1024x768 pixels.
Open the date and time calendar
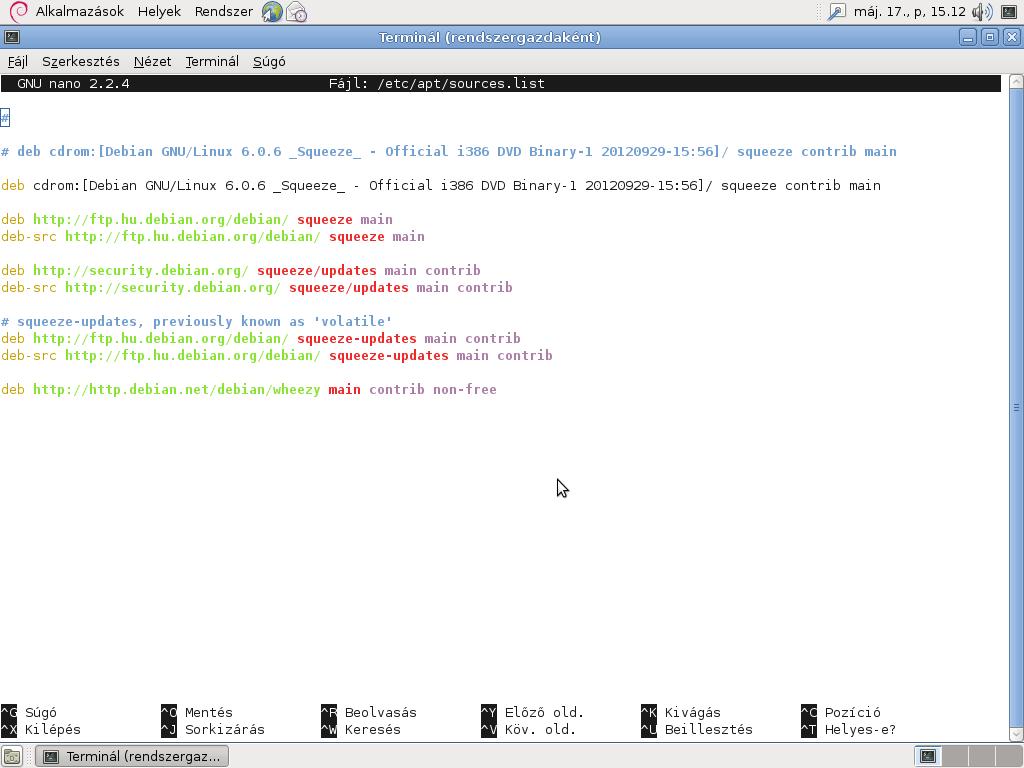point(909,12)
